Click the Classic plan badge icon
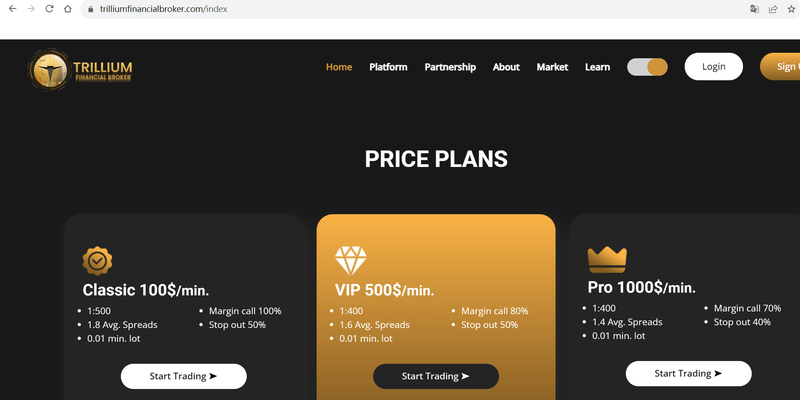Screen dimensions: 800x400 [x=97, y=261]
